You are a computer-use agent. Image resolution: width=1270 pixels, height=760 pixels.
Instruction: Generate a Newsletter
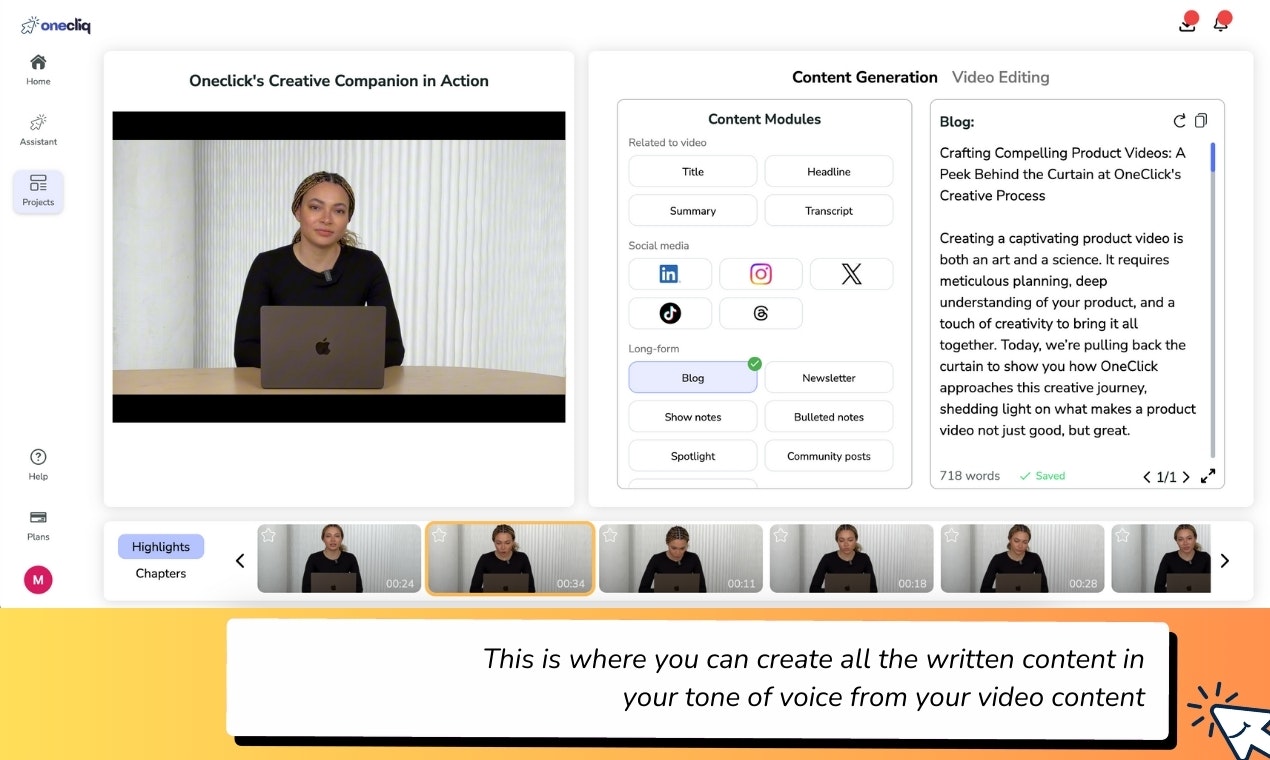[829, 378]
